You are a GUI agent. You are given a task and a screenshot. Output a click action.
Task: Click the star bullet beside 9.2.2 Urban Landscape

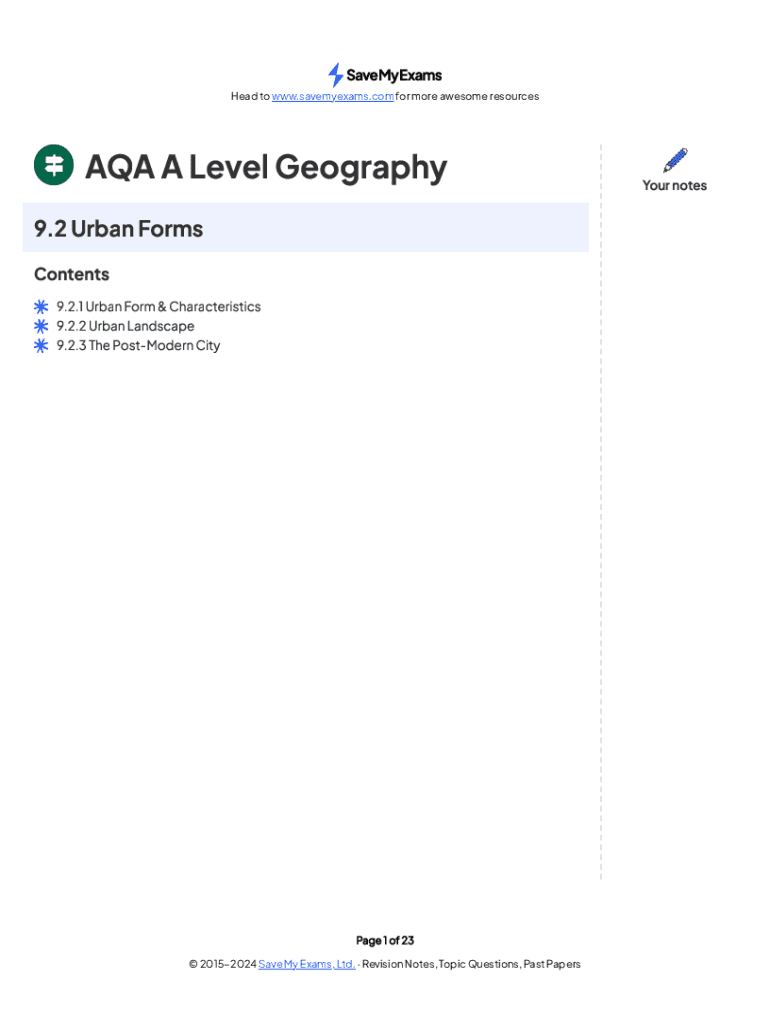pyautogui.click(x=41, y=326)
